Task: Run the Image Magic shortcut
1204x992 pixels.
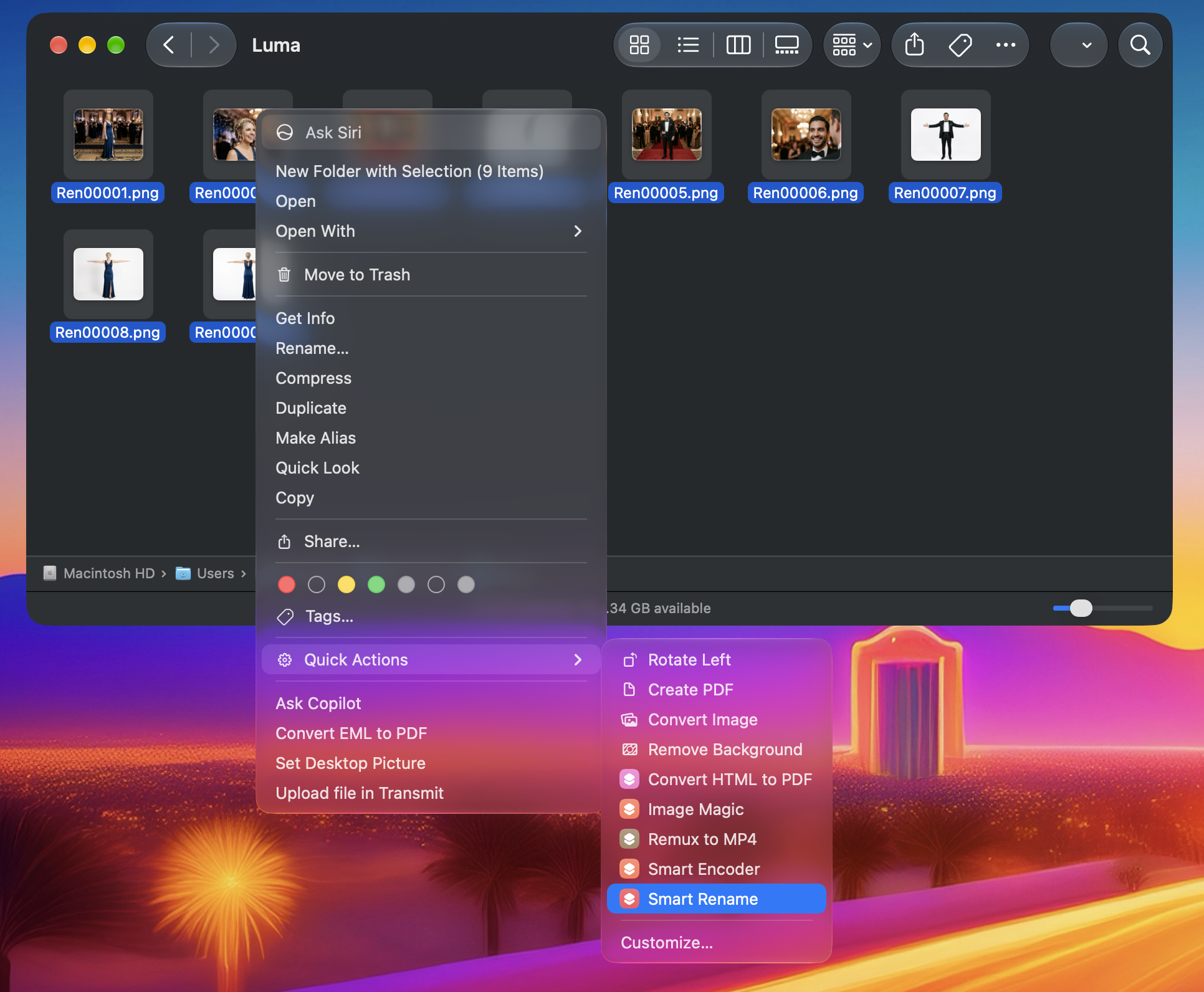Action: [717, 809]
